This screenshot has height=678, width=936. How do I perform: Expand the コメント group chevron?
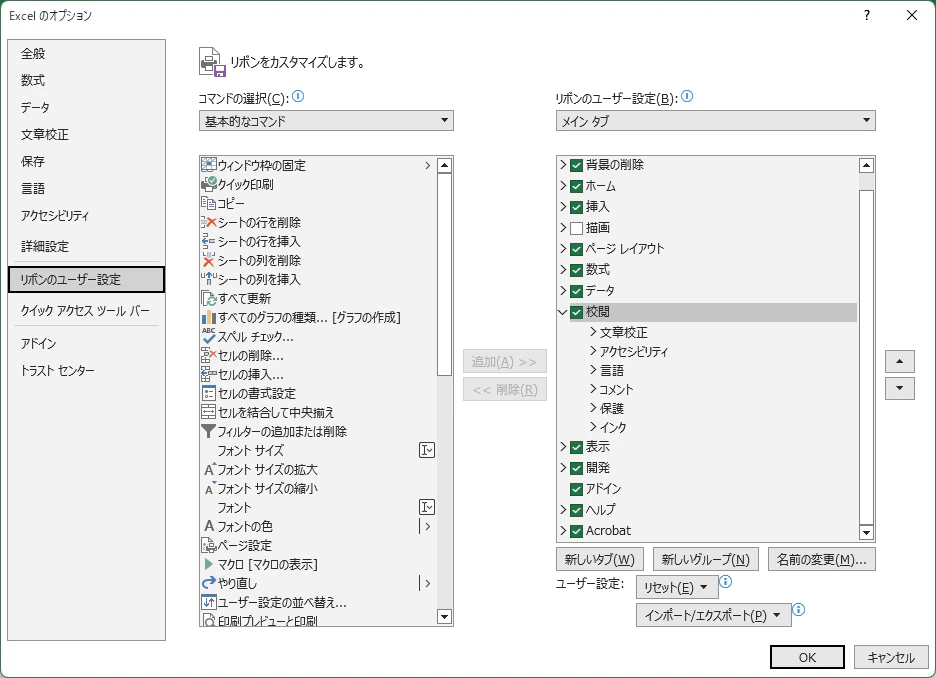click(593, 389)
